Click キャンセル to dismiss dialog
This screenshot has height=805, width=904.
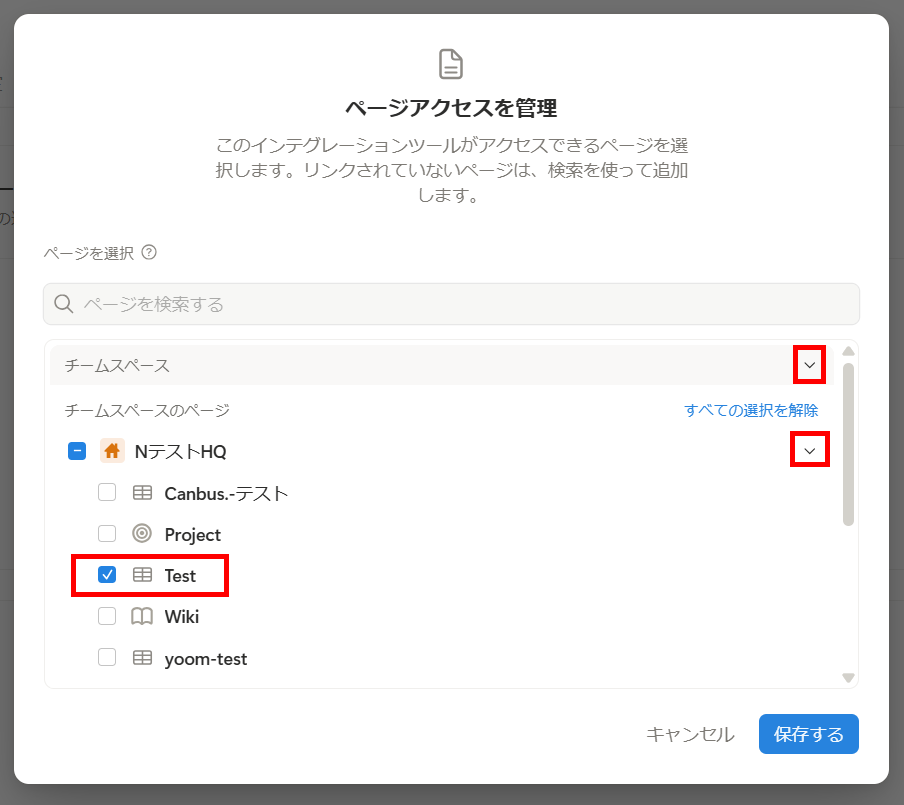[690, 734]
